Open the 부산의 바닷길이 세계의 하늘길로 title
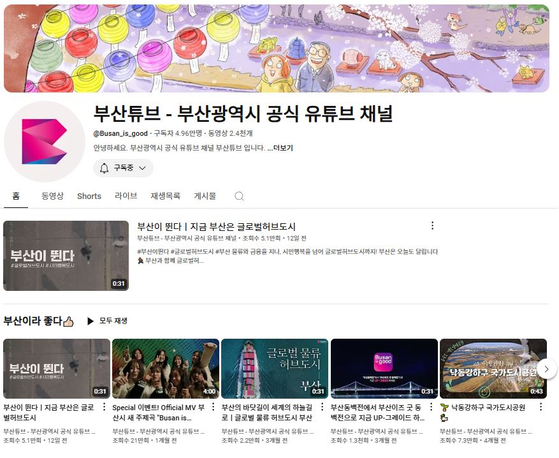Viewport: 559px width, 458px height. click(267, 413)
